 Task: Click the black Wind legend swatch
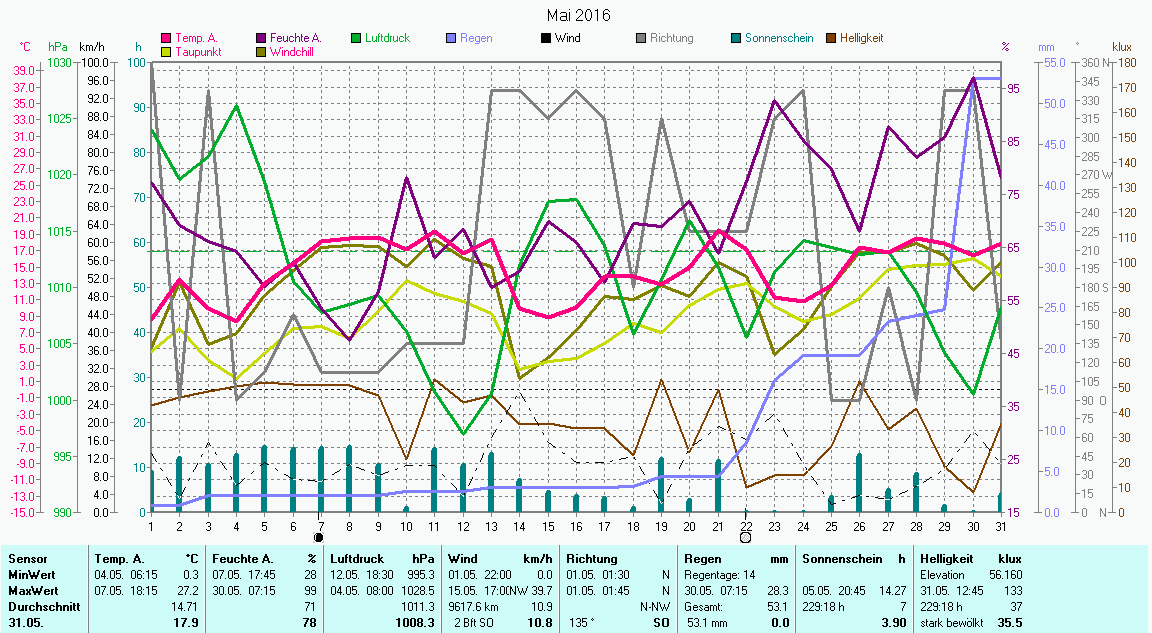point(545,38)
